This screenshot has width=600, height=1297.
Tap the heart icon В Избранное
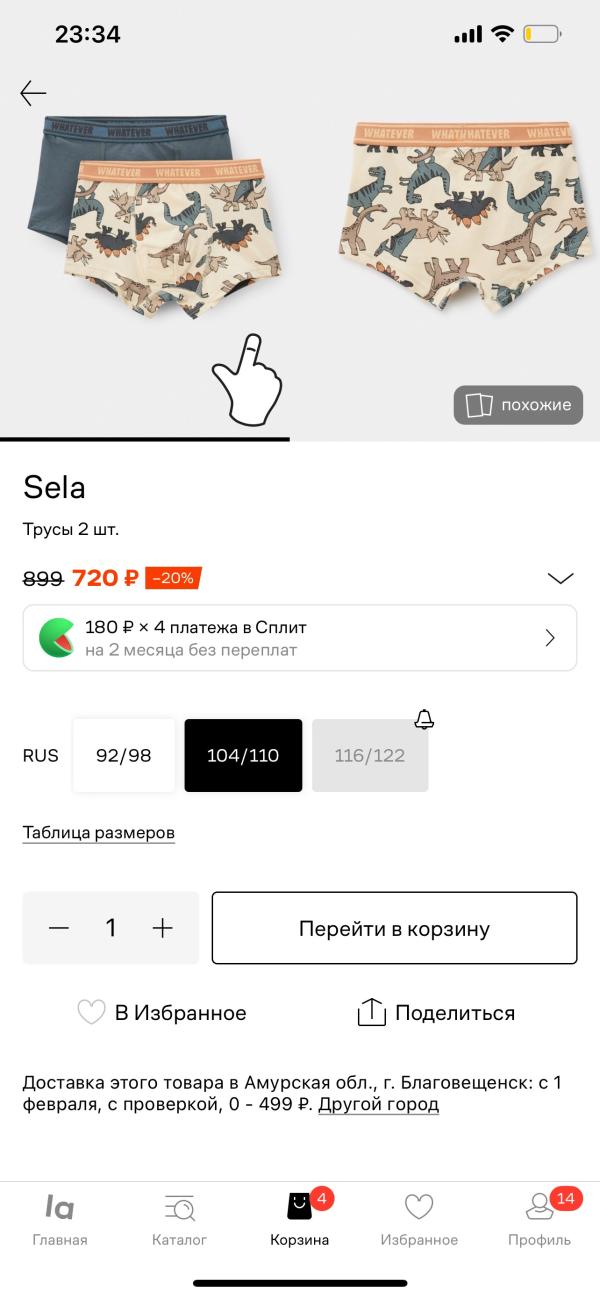click(91, 1012)
